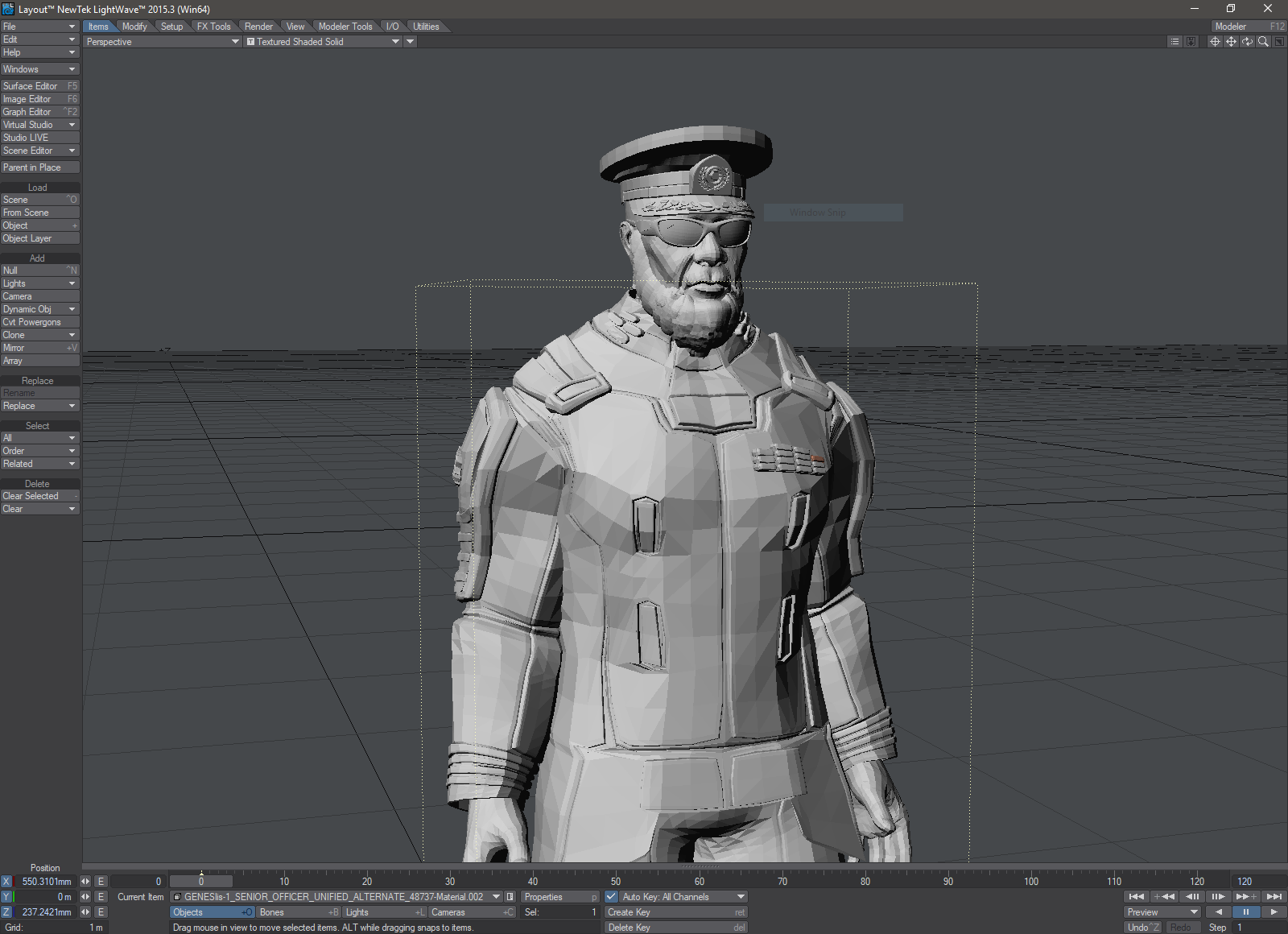Click Z channel arrows stepper
The width and height of the screenshot is (1288, 934).
pyautogui.click(x=85, y=912)
